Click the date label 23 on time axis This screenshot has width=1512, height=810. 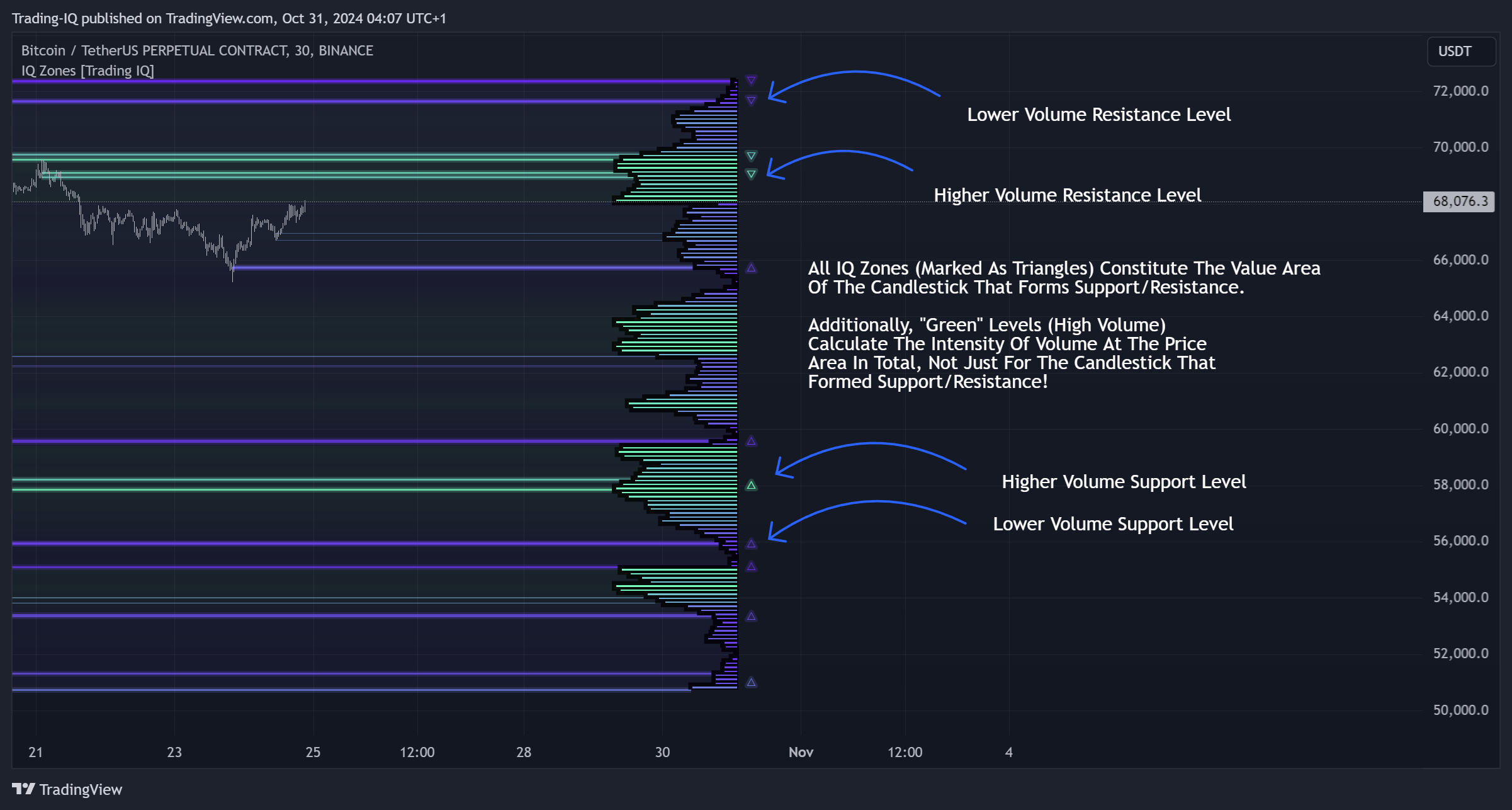pos(174,752)
